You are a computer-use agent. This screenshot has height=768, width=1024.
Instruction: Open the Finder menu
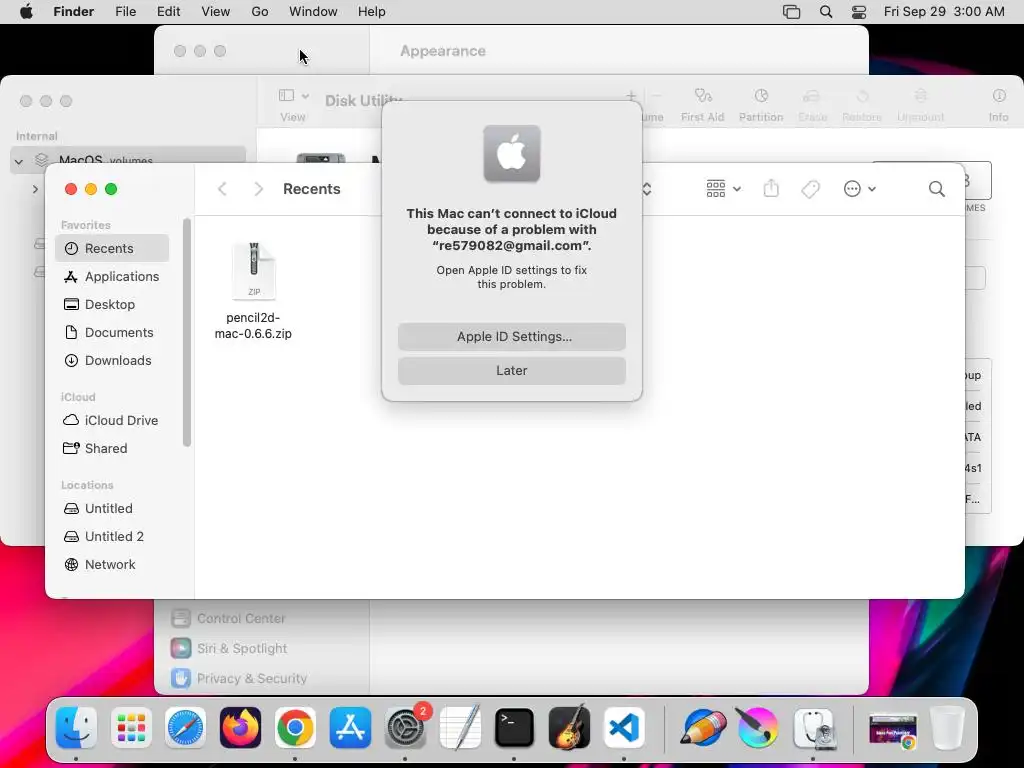(73, 12)
